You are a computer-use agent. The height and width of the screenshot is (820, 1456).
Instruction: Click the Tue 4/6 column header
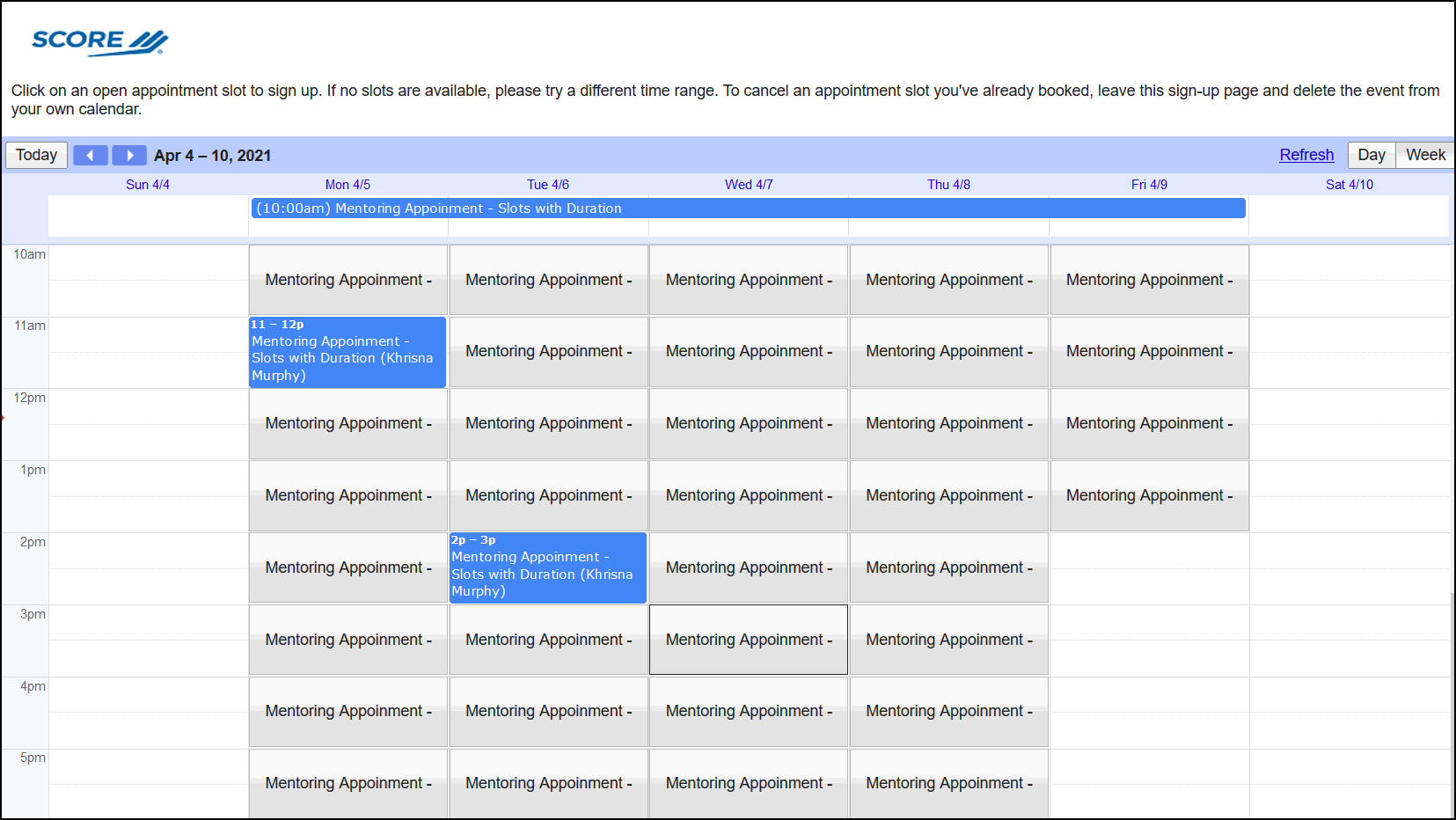coord(548,184)
